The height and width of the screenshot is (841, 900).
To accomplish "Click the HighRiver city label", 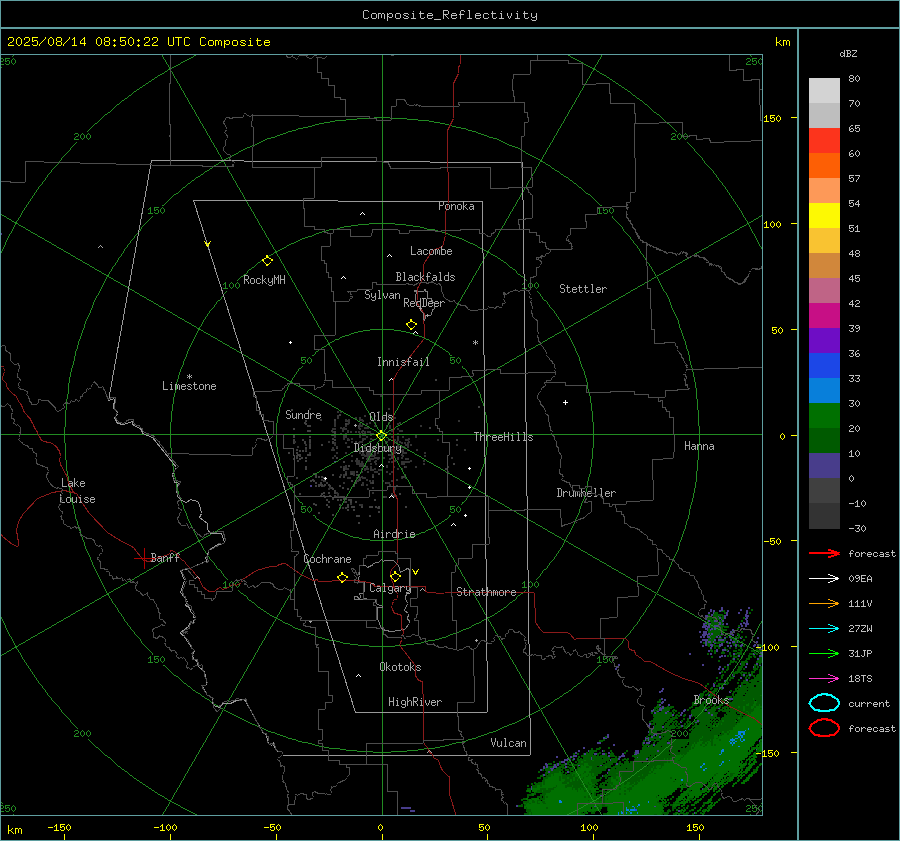I will point(415,702).
